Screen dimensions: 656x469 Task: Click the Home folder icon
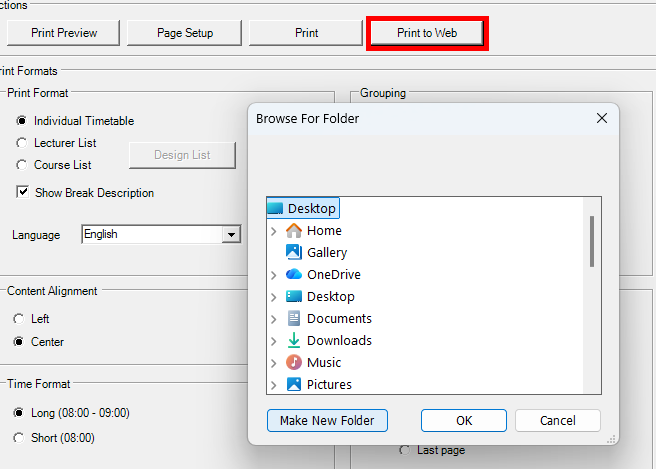click(x=294, y=231)
